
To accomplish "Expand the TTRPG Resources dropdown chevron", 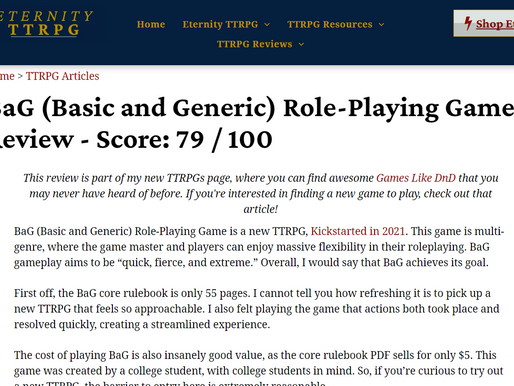I will [x=381, y=25].
